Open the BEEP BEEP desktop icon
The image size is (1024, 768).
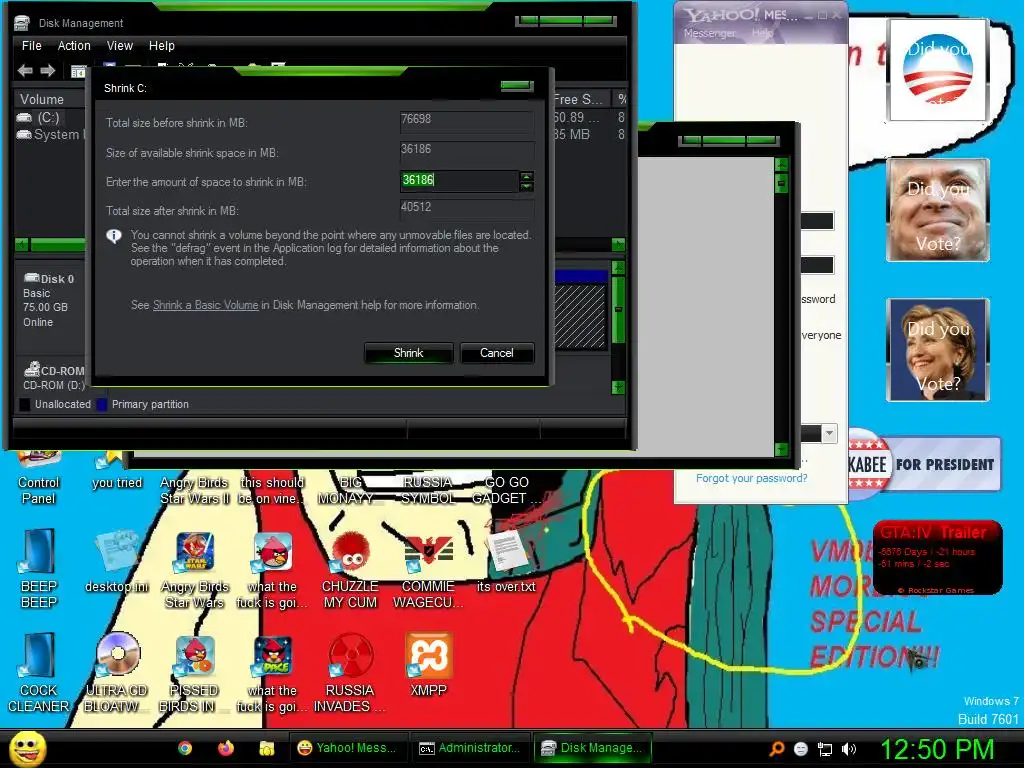click(x=39, y=568)
